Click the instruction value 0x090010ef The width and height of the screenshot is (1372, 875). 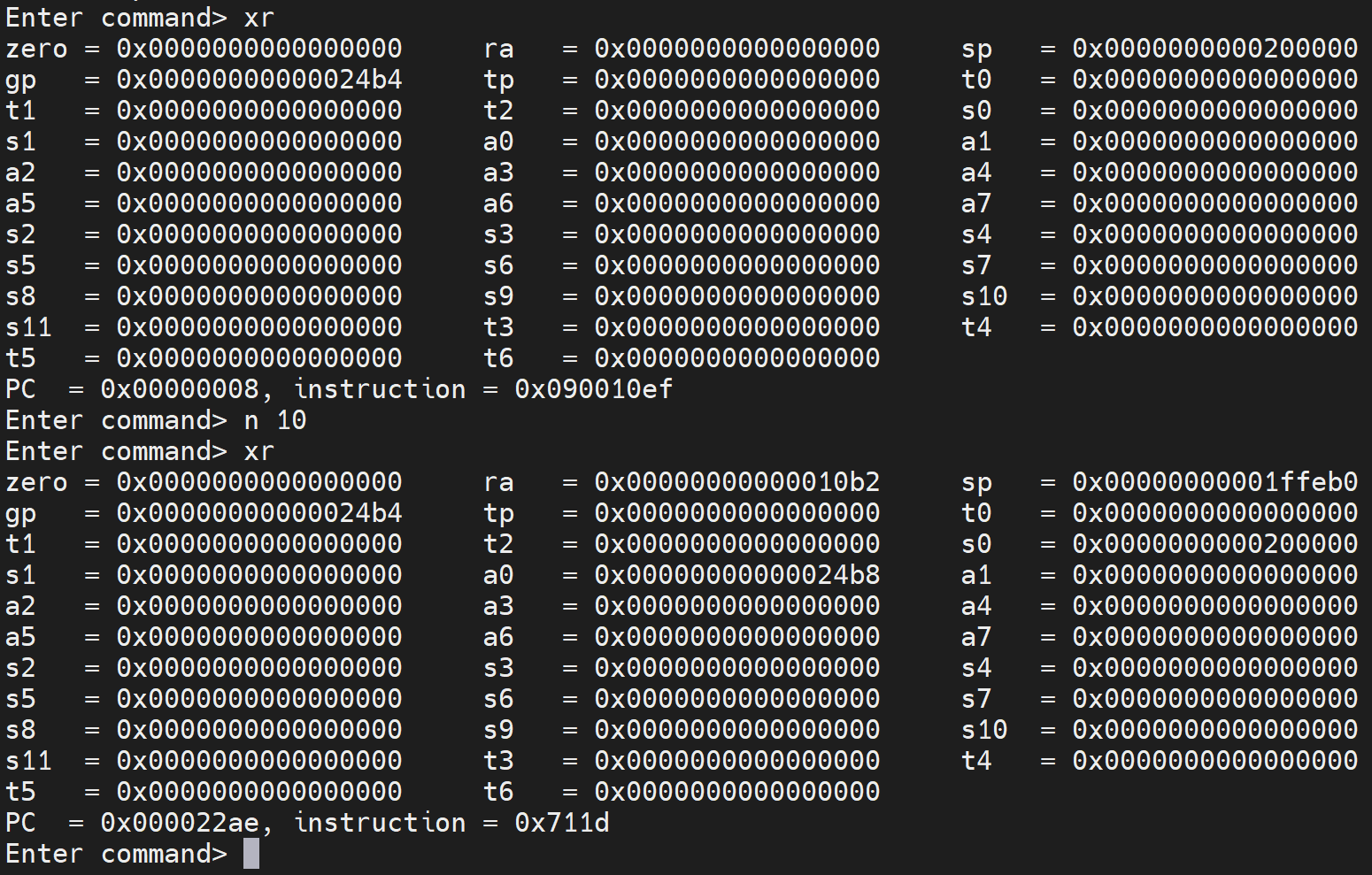pos(593,389)
